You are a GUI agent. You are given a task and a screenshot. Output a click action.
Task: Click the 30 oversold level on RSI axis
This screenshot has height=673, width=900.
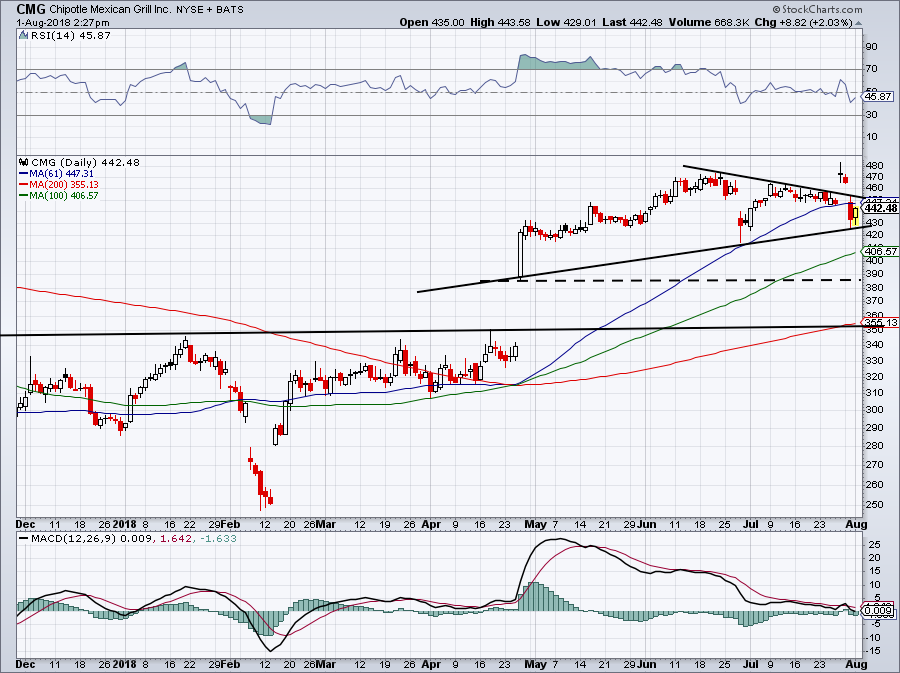coord(872,115)
